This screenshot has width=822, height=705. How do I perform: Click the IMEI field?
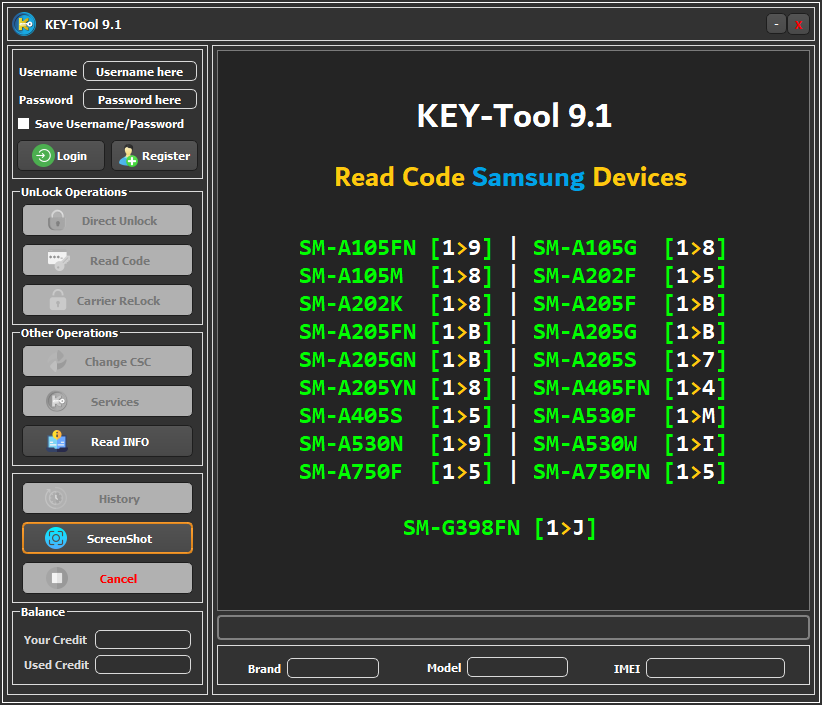(x=716, y=668)
